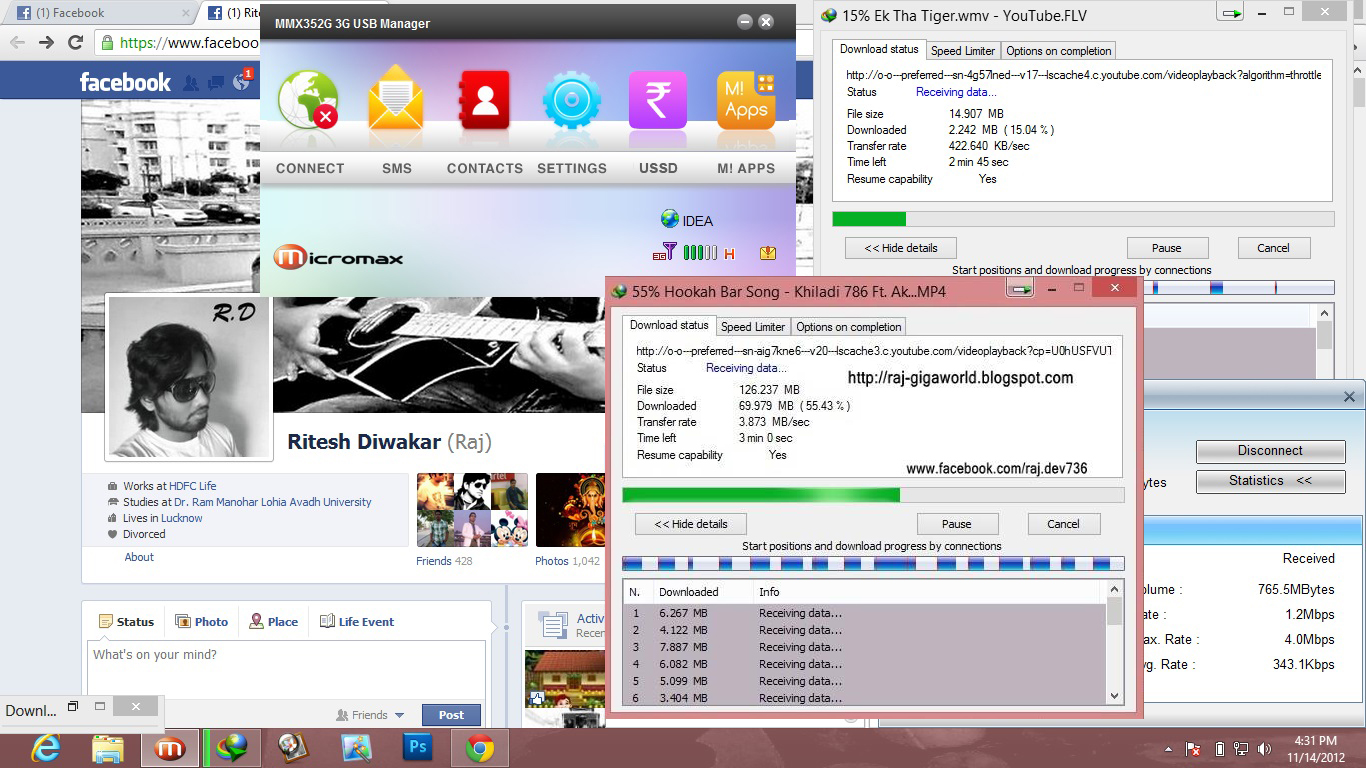
Task: Open the About link on profile
Action: pyautogui.click(x=139, y=557)
